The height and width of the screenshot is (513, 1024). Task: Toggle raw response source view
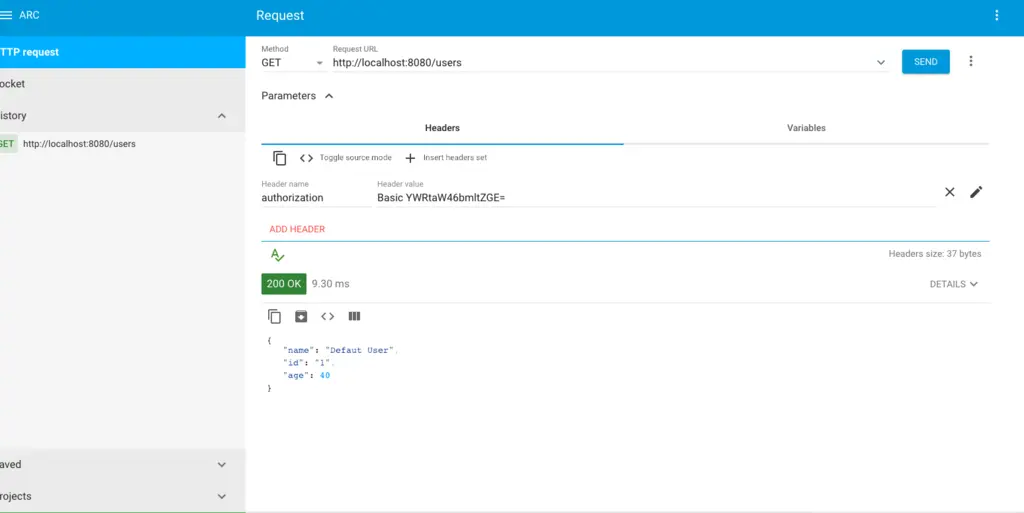point(327,317)
